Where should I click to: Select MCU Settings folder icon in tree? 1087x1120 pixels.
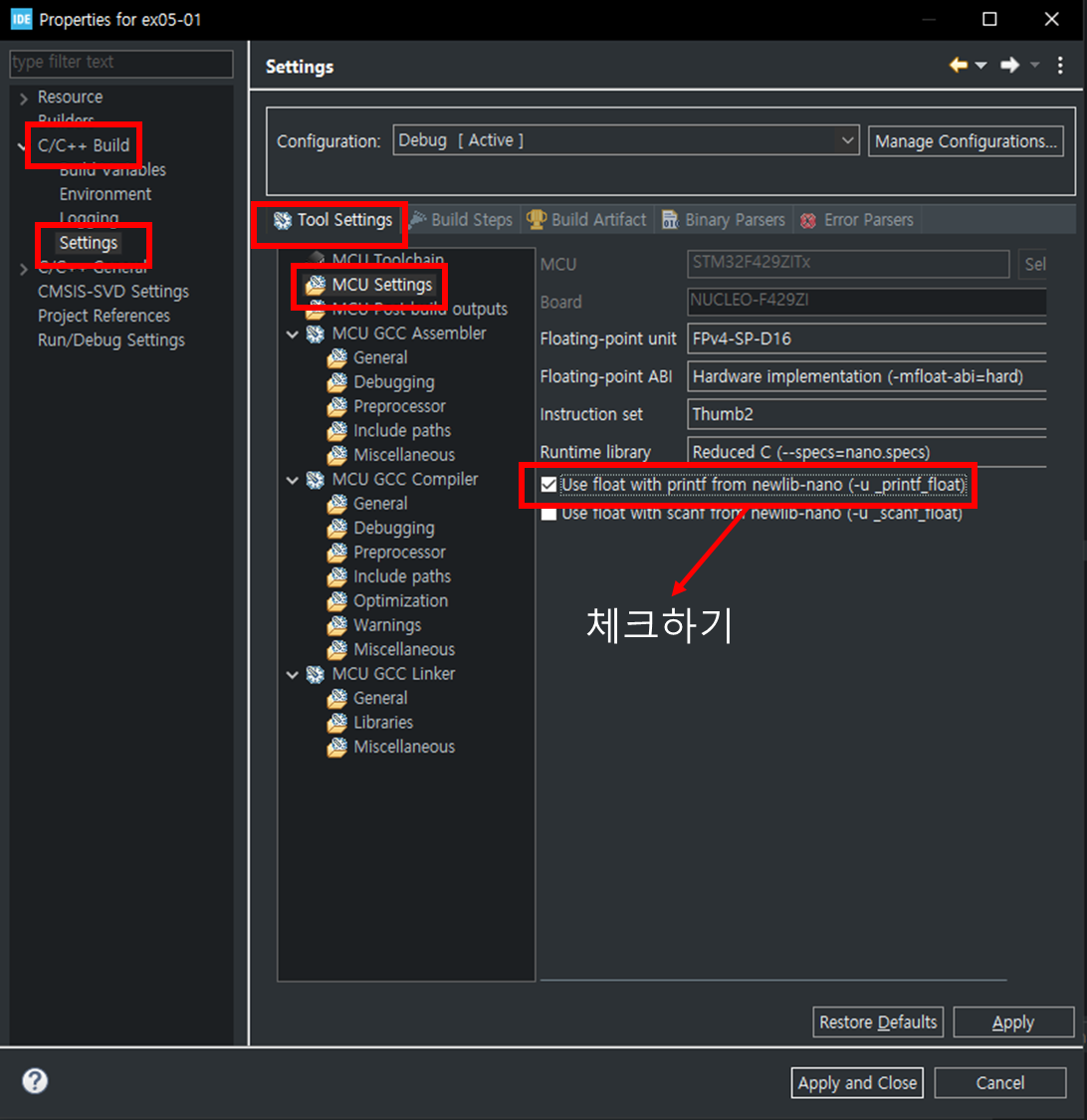tap(315, 285)
